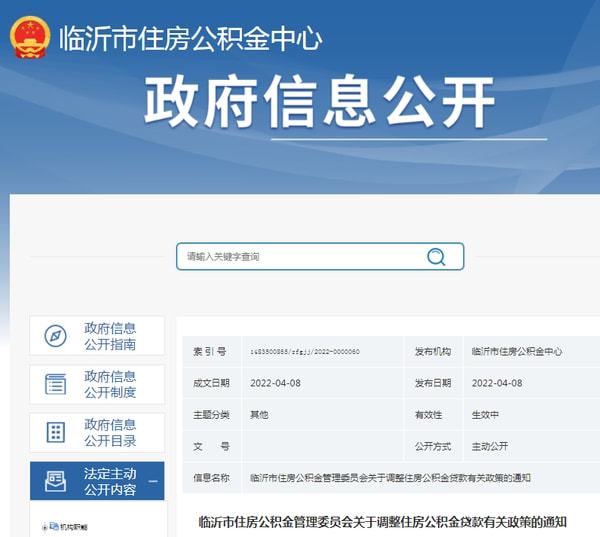Click the 公开方式 label cell
600x537 pixels.
coord(433,446)
